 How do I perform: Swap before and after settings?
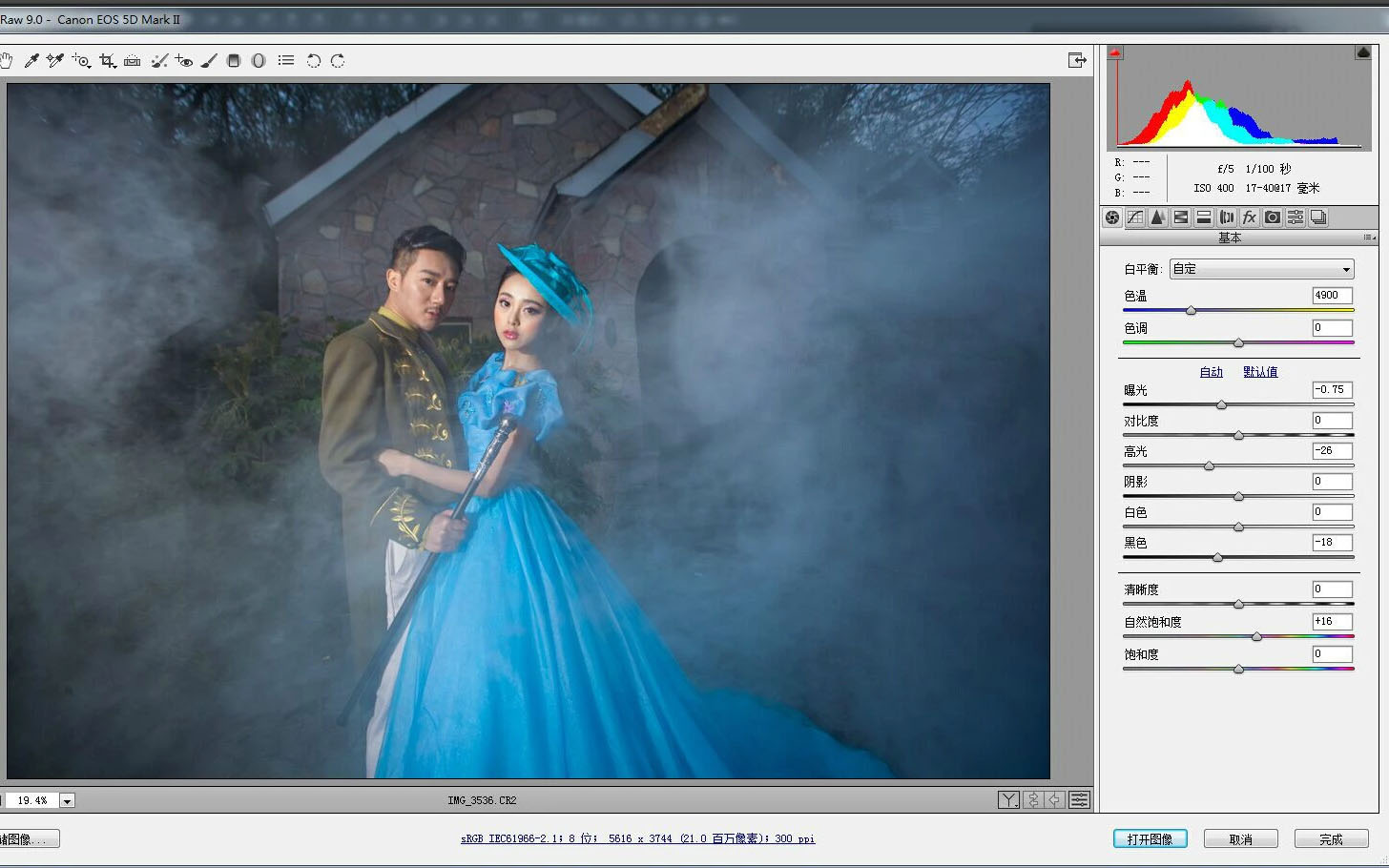click(x=1032, y=800)
